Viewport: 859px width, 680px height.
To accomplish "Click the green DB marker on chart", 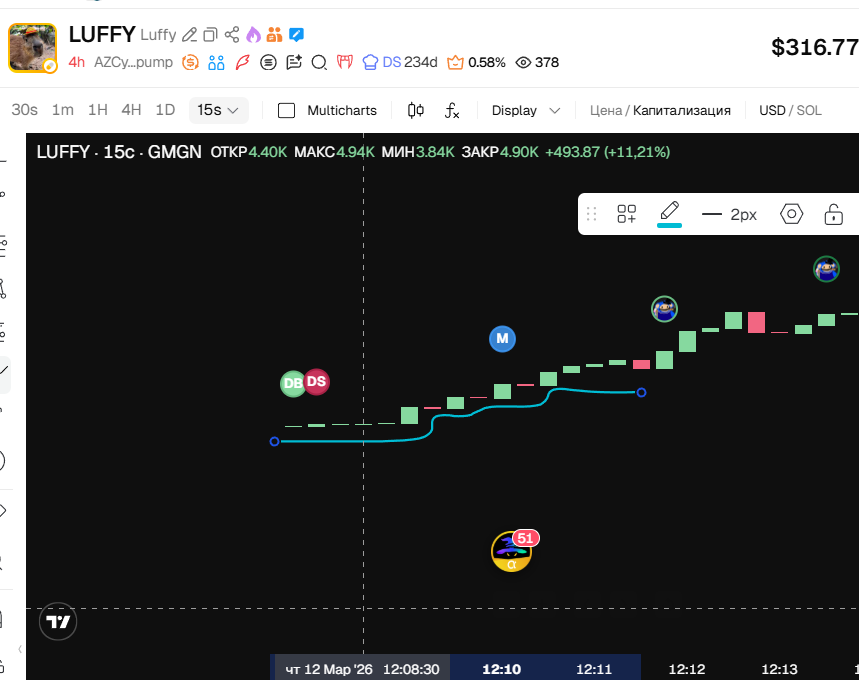I will click(291, 384).
